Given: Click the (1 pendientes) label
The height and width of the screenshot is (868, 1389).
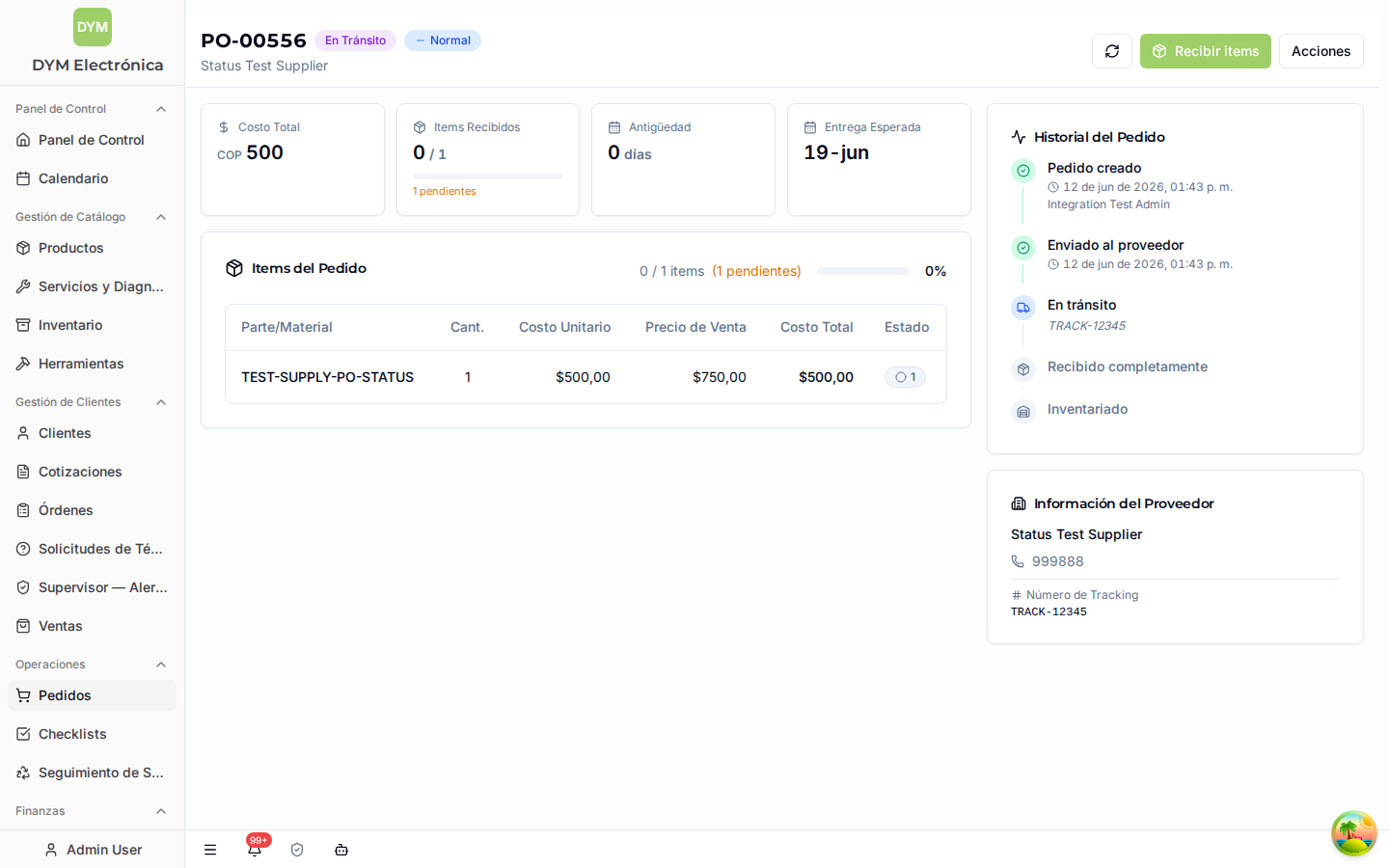Looking at the screenshot, I should pyautogui.click(x=756, y=271).
